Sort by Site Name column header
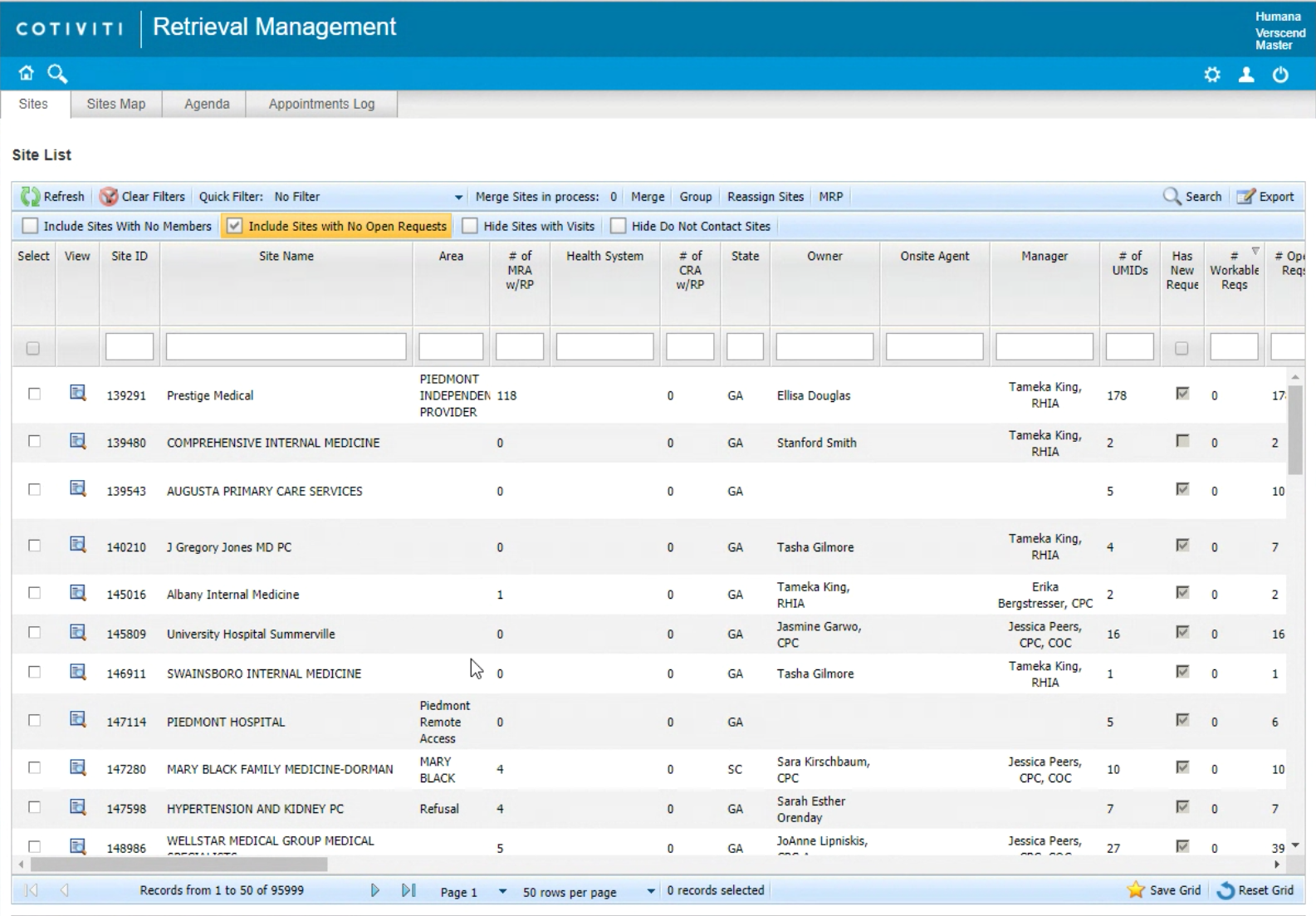 tap(286, 257)
